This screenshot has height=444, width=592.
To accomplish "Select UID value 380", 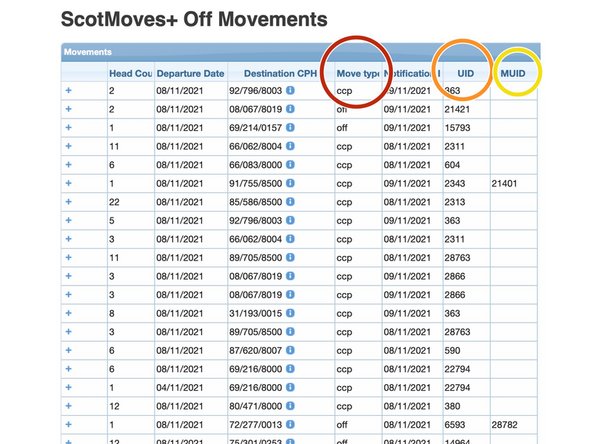I will click(452, 406).
